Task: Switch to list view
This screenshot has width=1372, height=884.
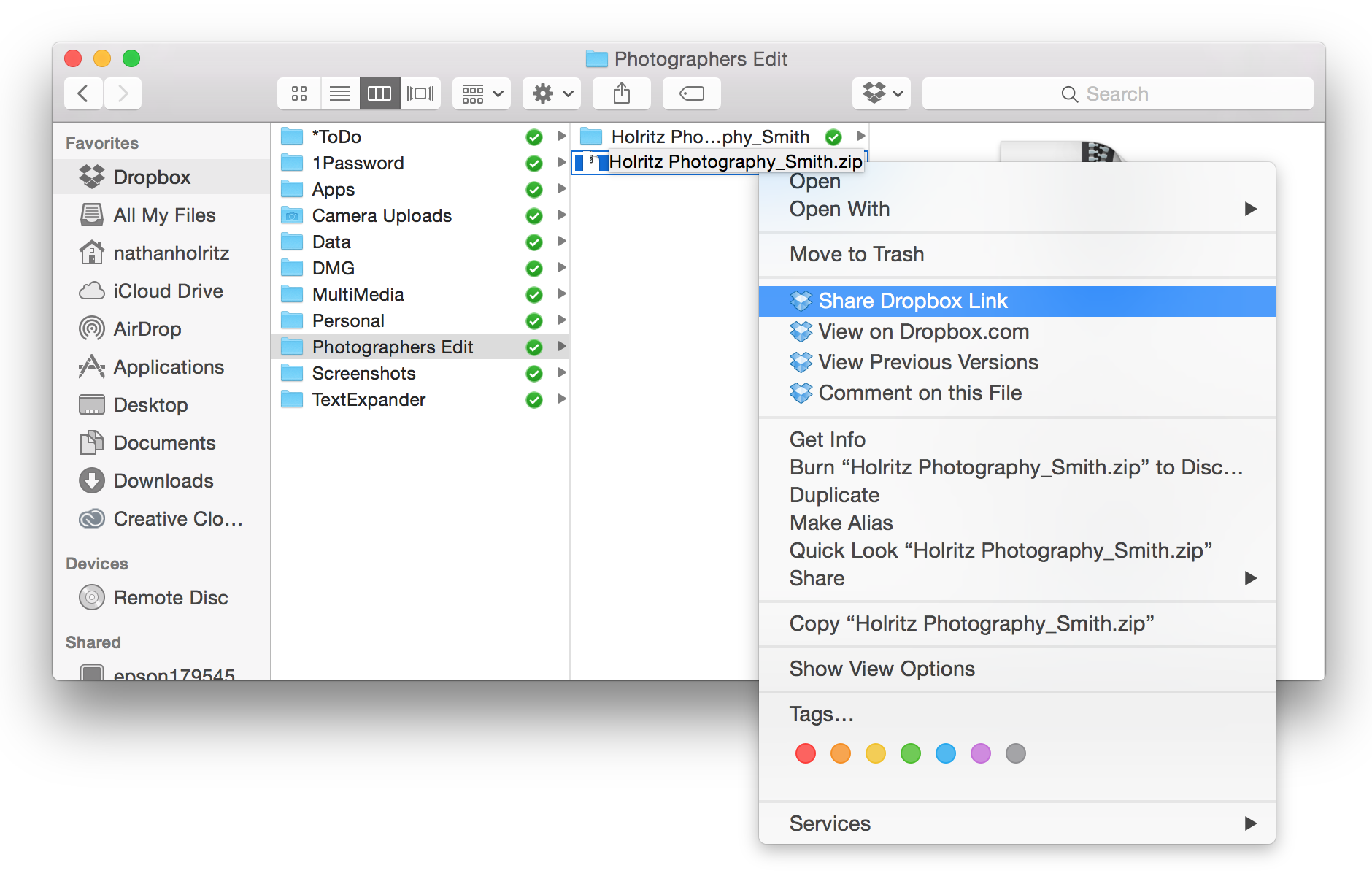Action: pos(339,93)
